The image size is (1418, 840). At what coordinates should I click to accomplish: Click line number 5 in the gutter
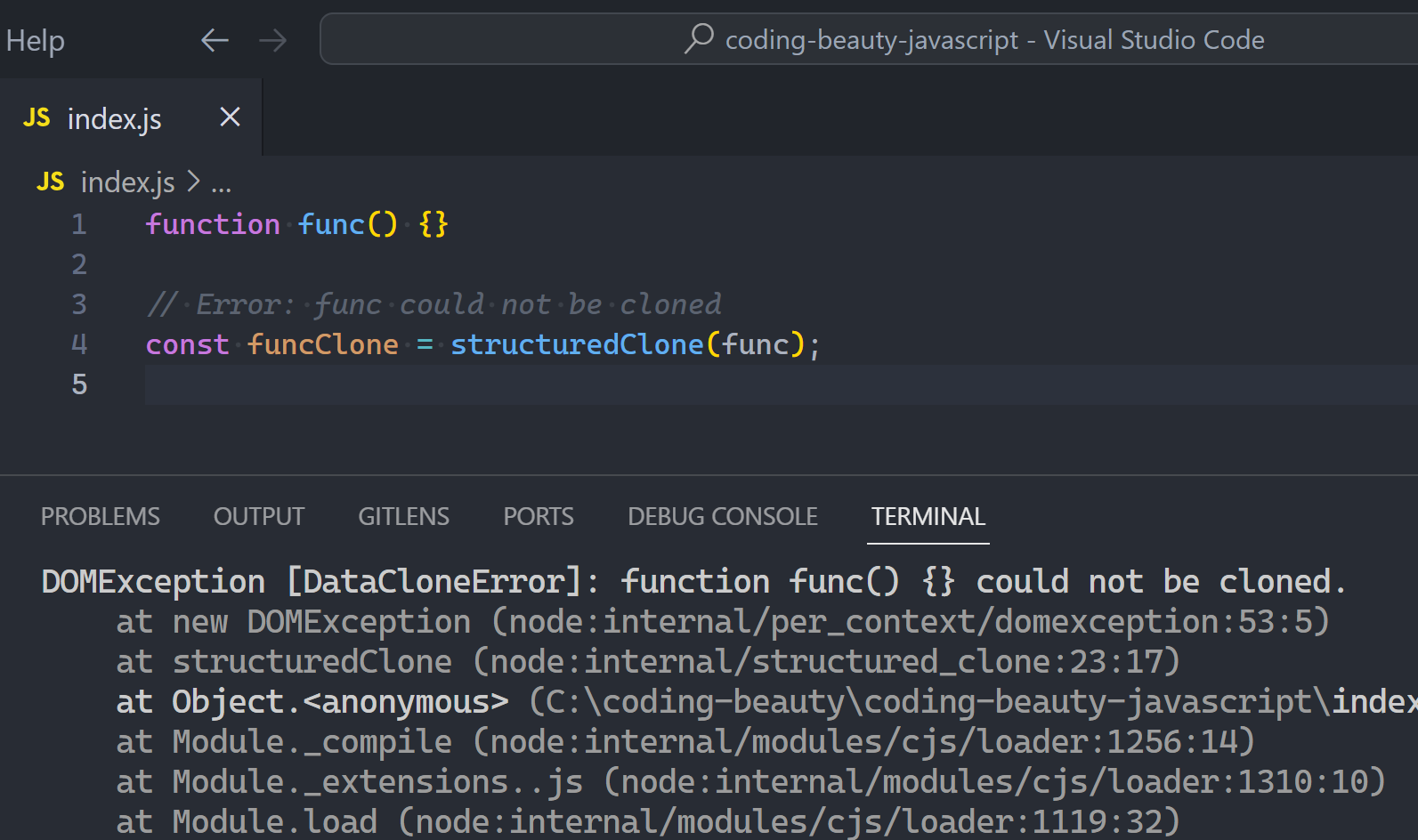79,384
